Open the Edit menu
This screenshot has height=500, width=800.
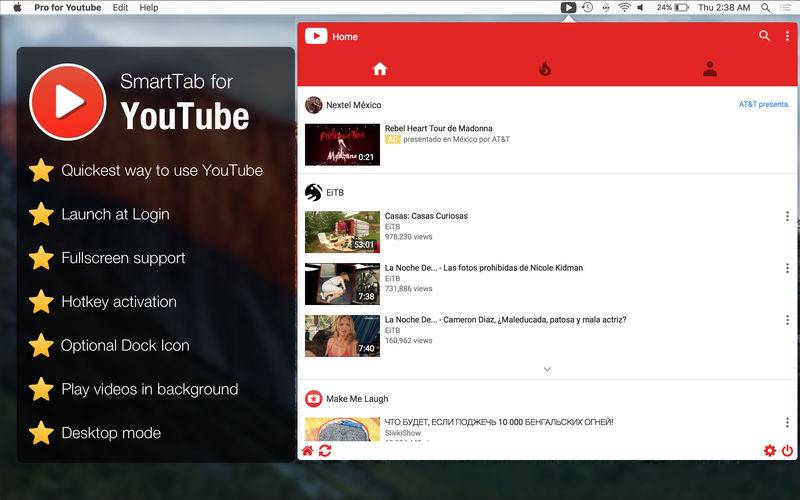tap(120, 8)
